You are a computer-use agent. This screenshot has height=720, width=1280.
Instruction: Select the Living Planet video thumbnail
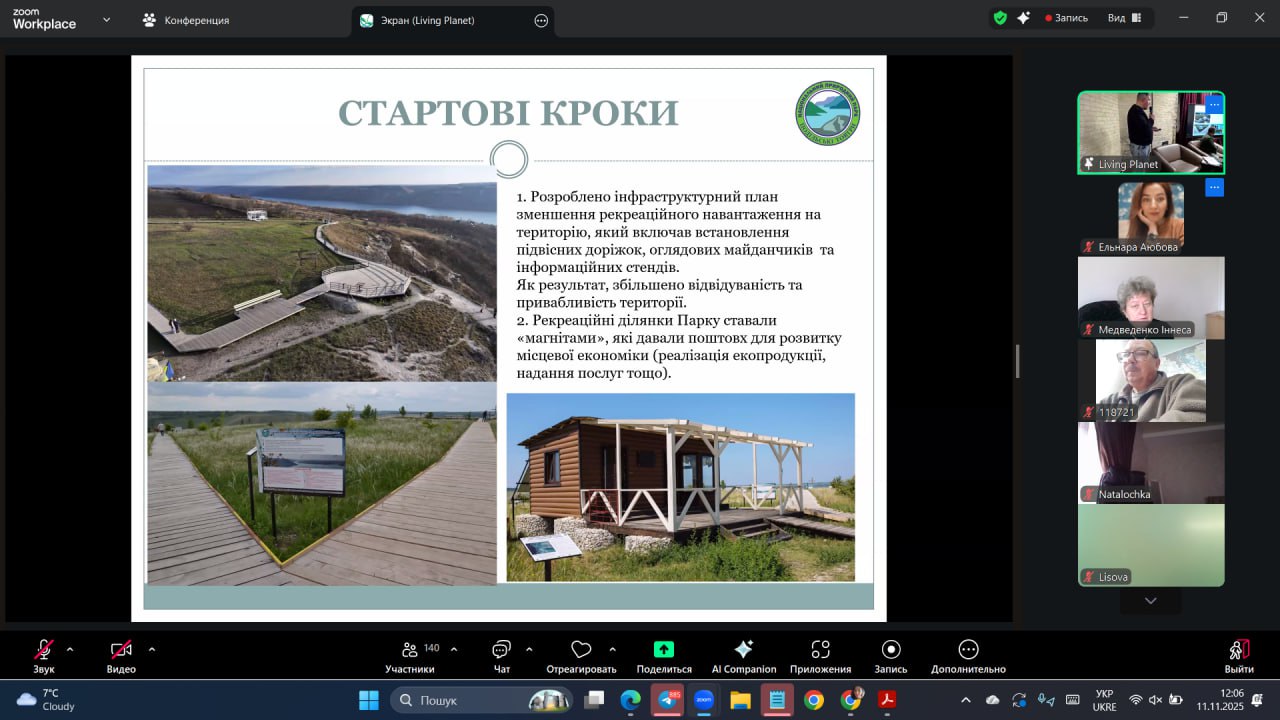point(1150,132)
